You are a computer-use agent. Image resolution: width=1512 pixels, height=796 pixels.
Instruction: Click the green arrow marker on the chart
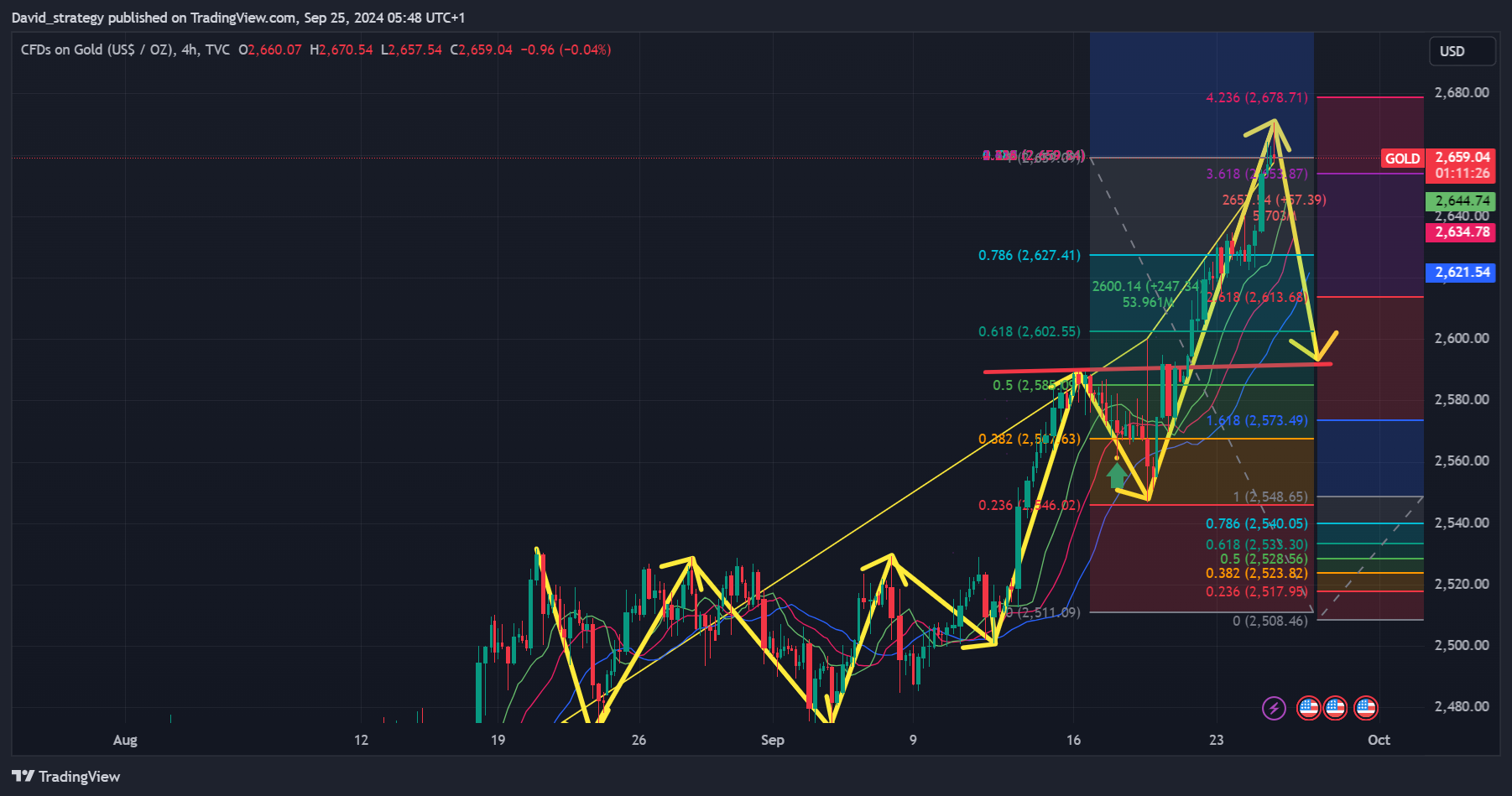[1116, 476]
